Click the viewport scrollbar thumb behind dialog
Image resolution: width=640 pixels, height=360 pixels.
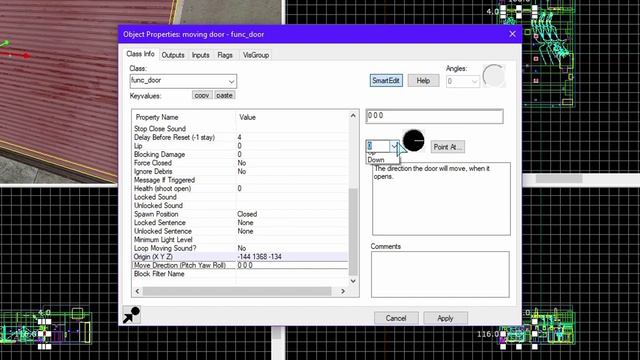[x=559, y=179]
